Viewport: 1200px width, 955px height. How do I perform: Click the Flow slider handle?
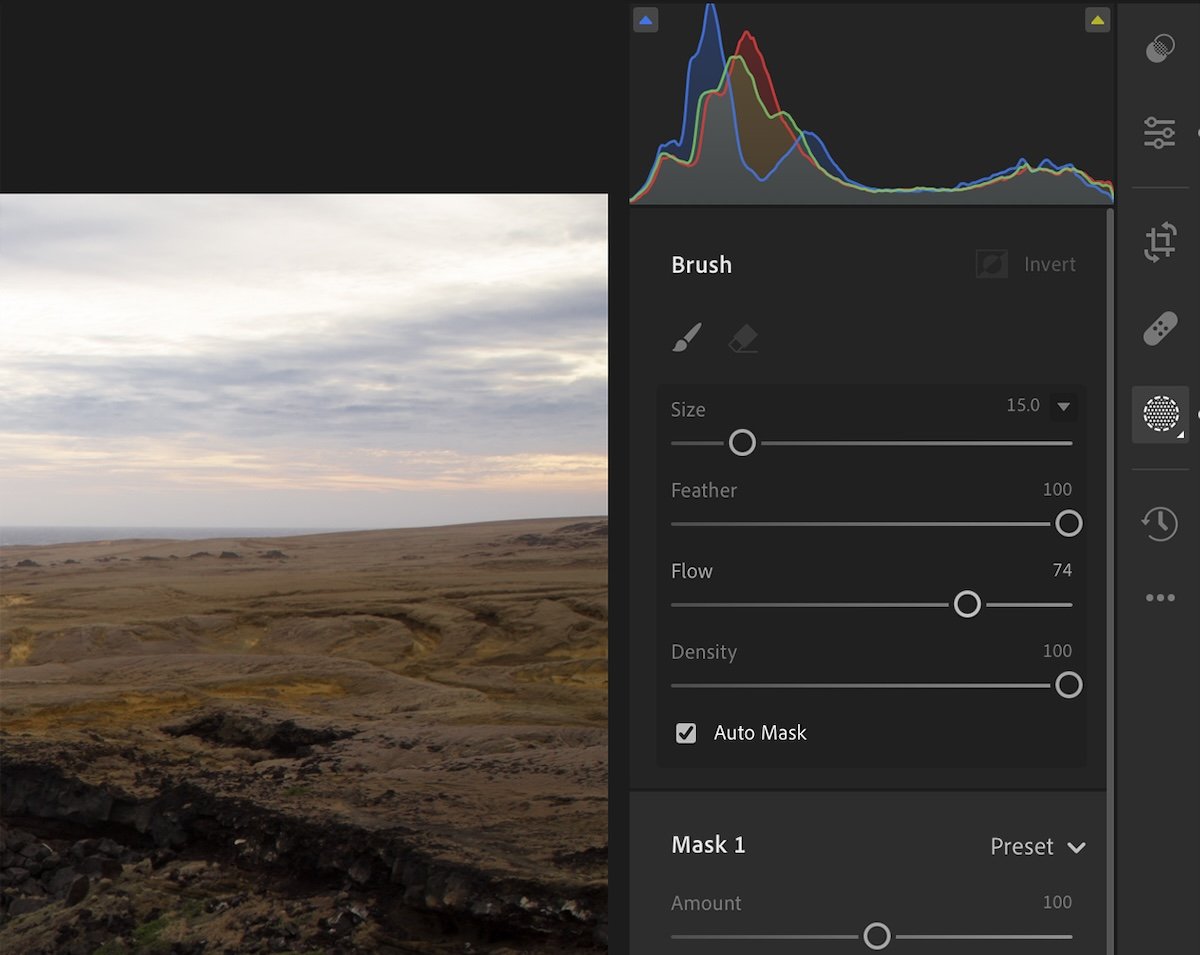click(x=967, y=604)
